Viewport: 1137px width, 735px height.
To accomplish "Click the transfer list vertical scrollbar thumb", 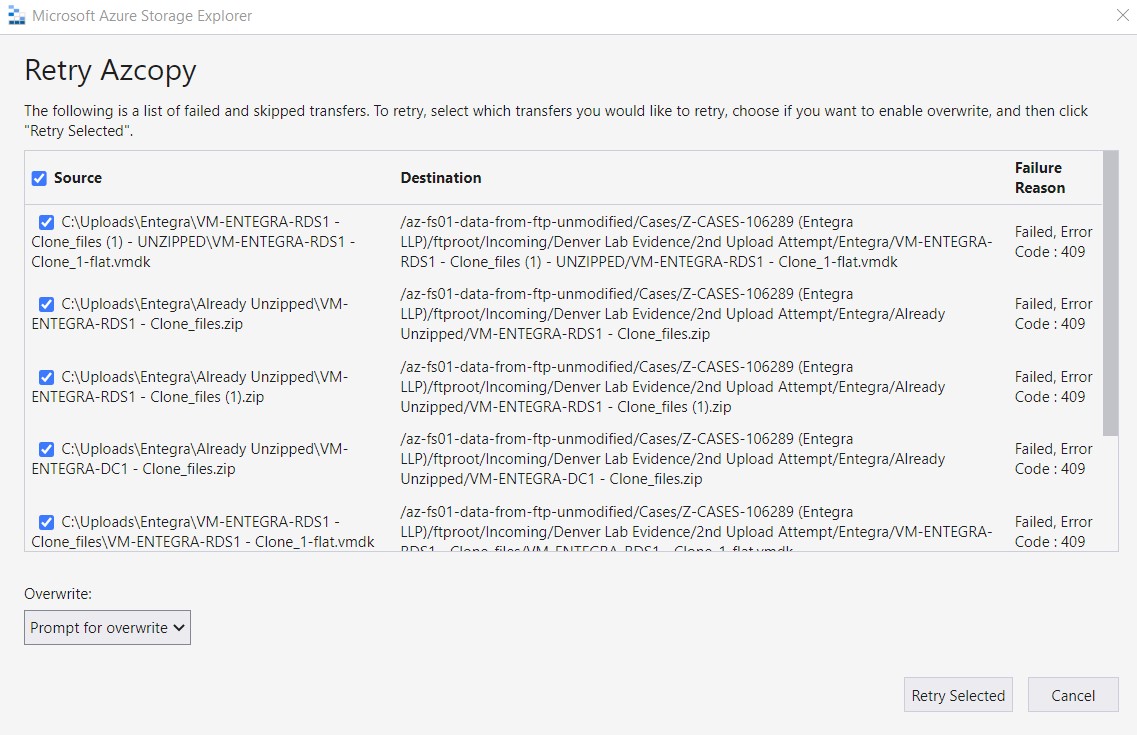I will pos(1110,294).
